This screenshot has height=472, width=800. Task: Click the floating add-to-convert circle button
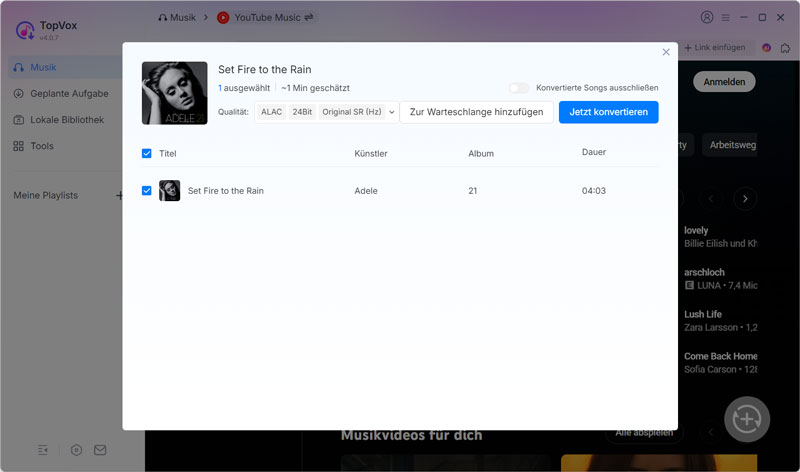(x=746, y=418)
